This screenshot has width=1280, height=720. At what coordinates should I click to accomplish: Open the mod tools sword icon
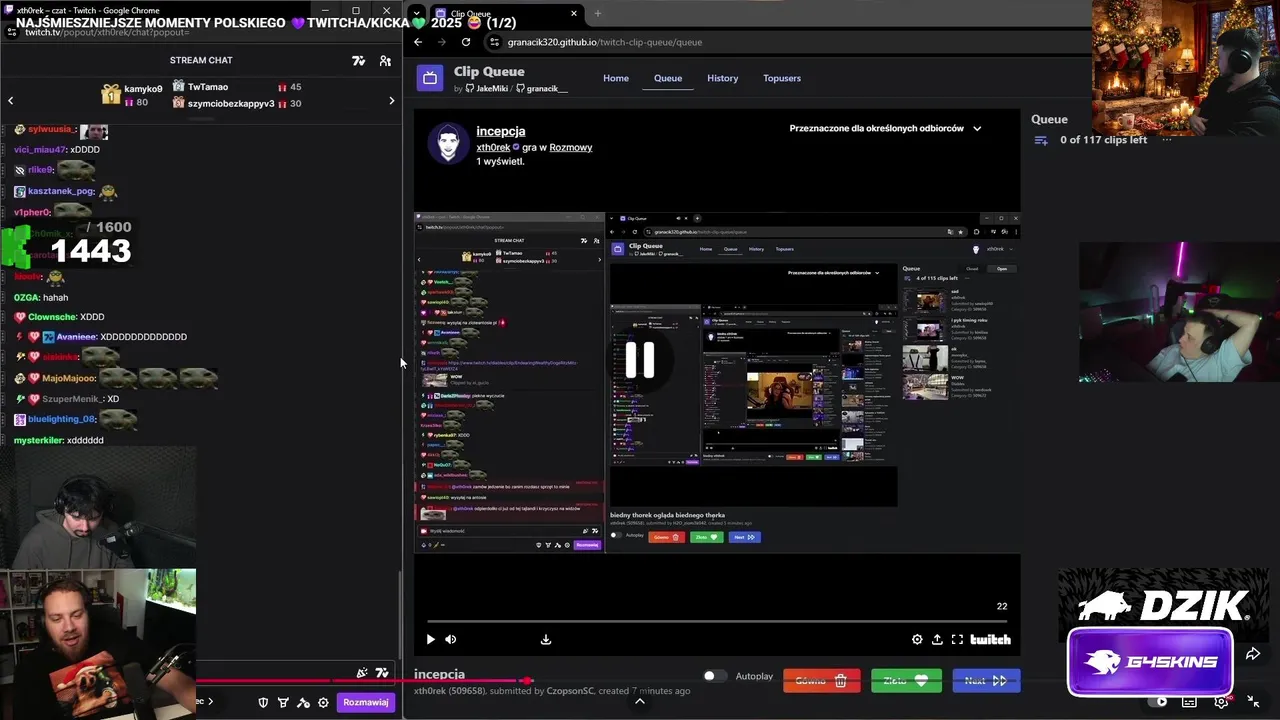(303, 702)
